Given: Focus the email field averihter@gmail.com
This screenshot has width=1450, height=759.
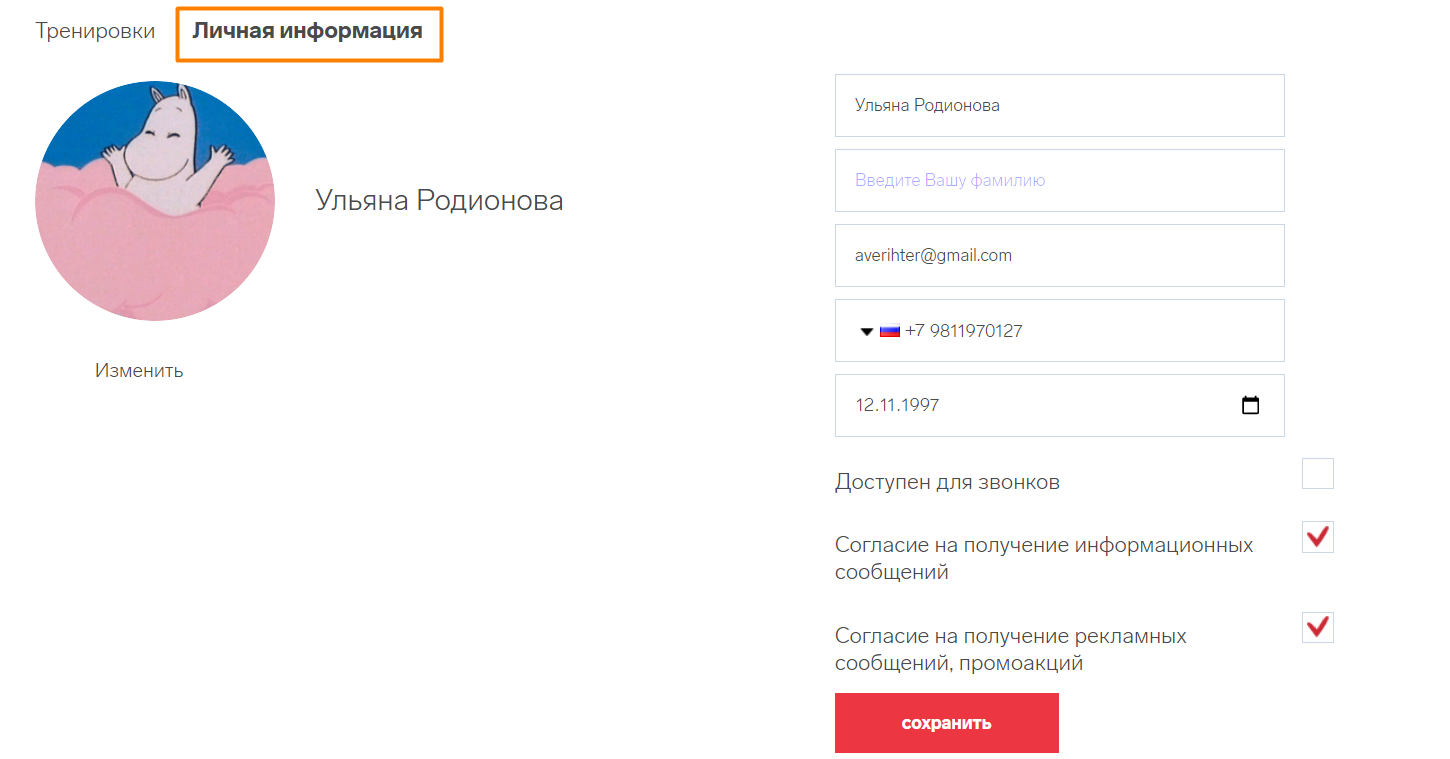Looking at the screenshot, I should (1059, 256).
